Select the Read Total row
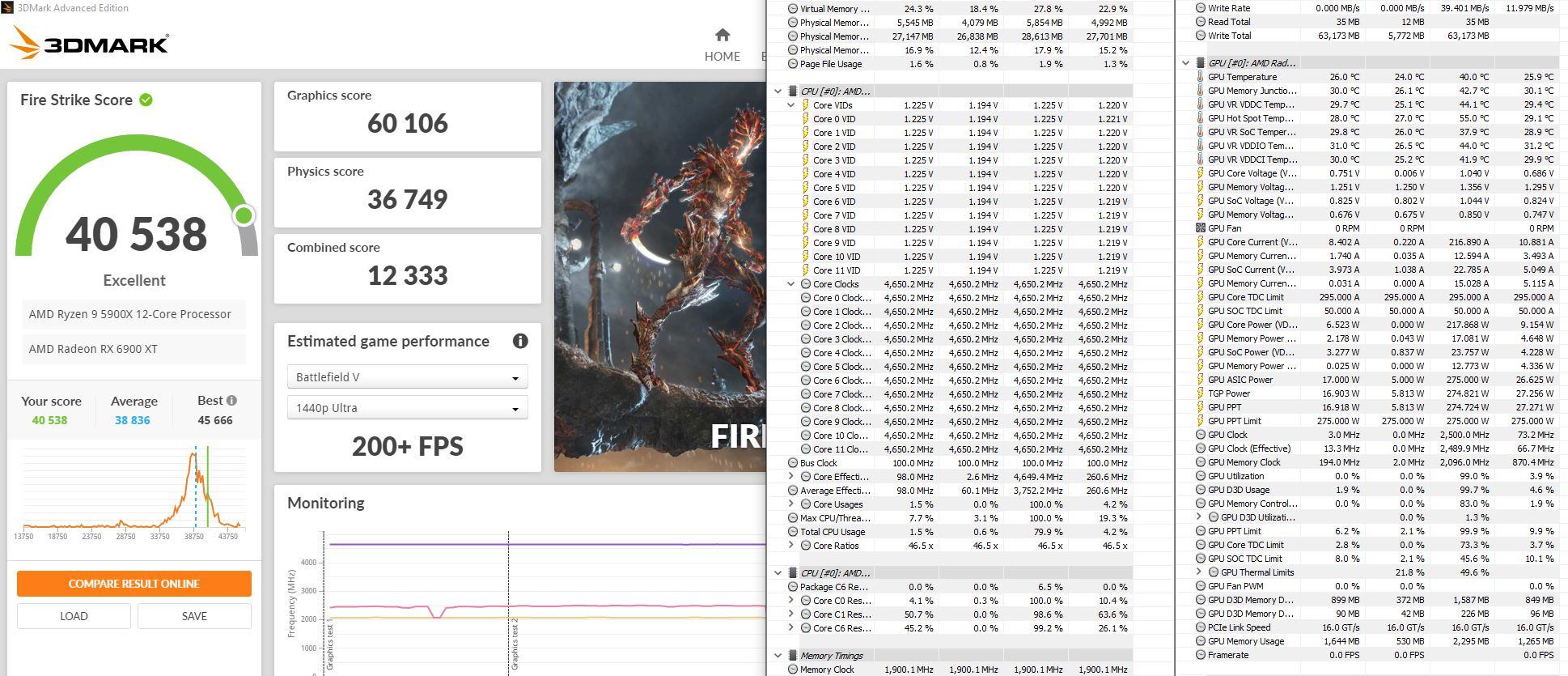The height and width of the screenshot is (676, 1568). (x=1375, y=22)
